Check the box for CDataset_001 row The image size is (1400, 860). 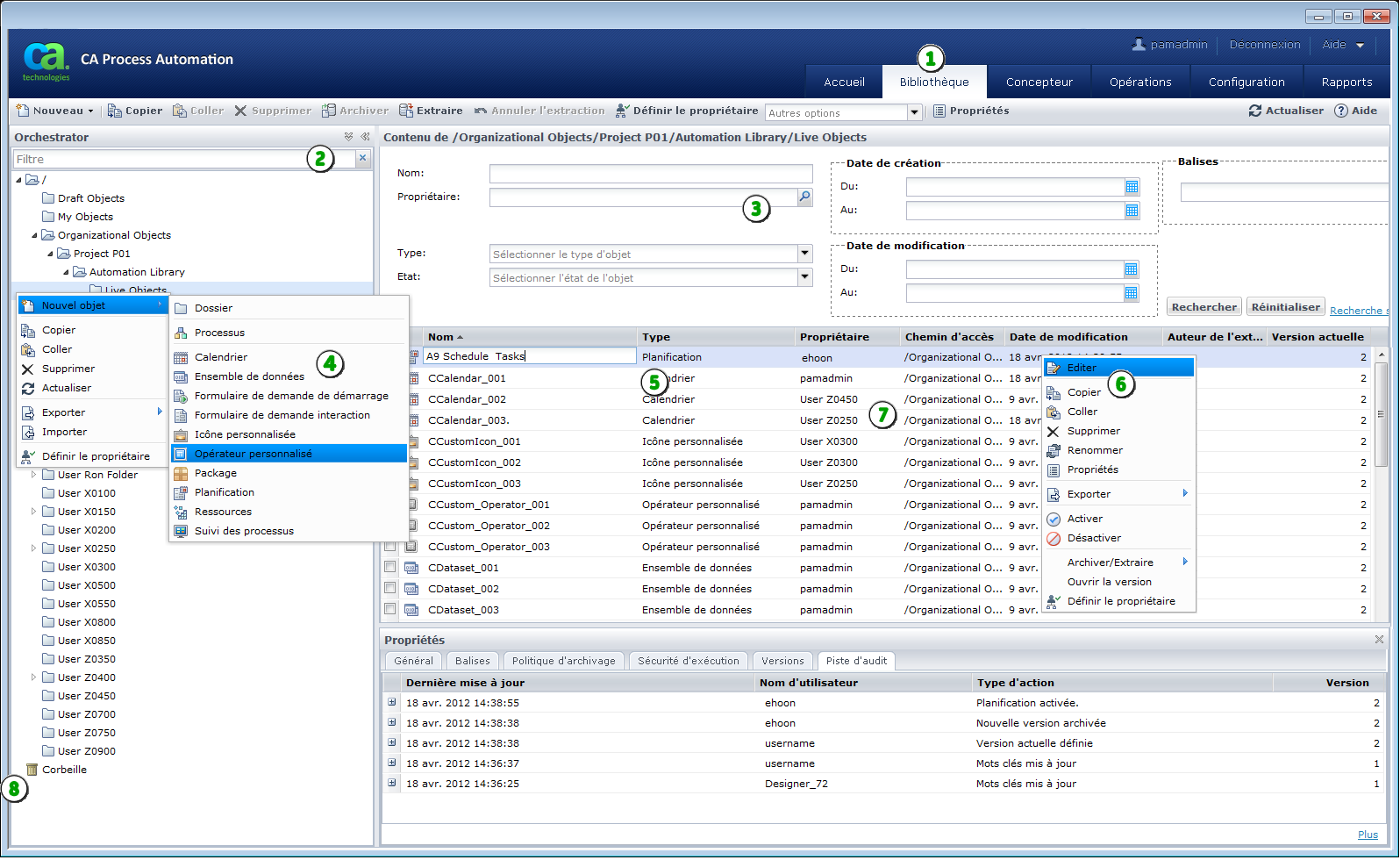coord(390,567)
